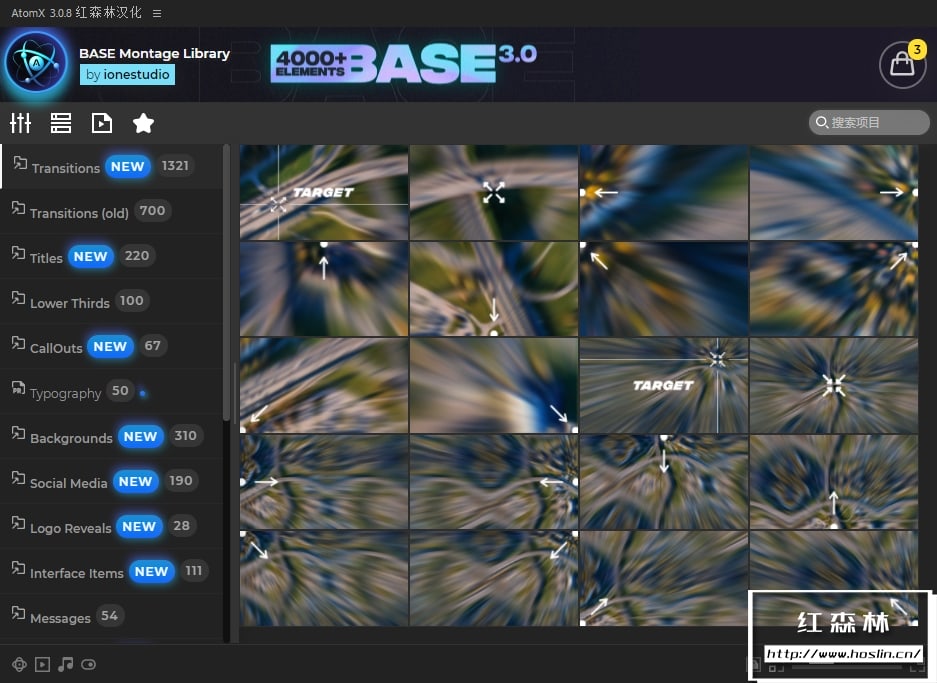
Task: Open first row collapse-arrows zoom thumbnail
Action: click(x=494, y=192)
